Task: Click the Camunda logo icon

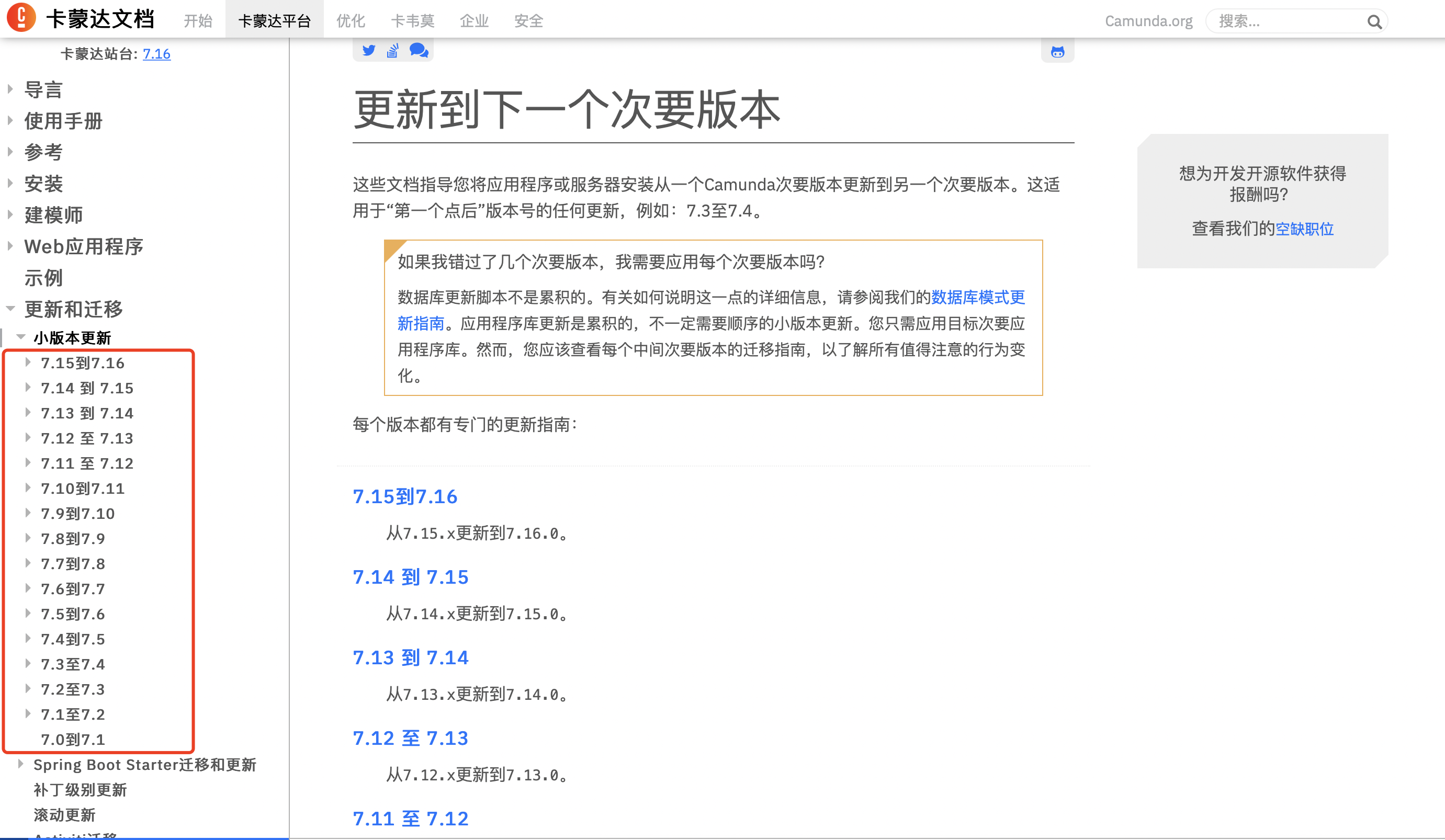Action: [21, 17]
